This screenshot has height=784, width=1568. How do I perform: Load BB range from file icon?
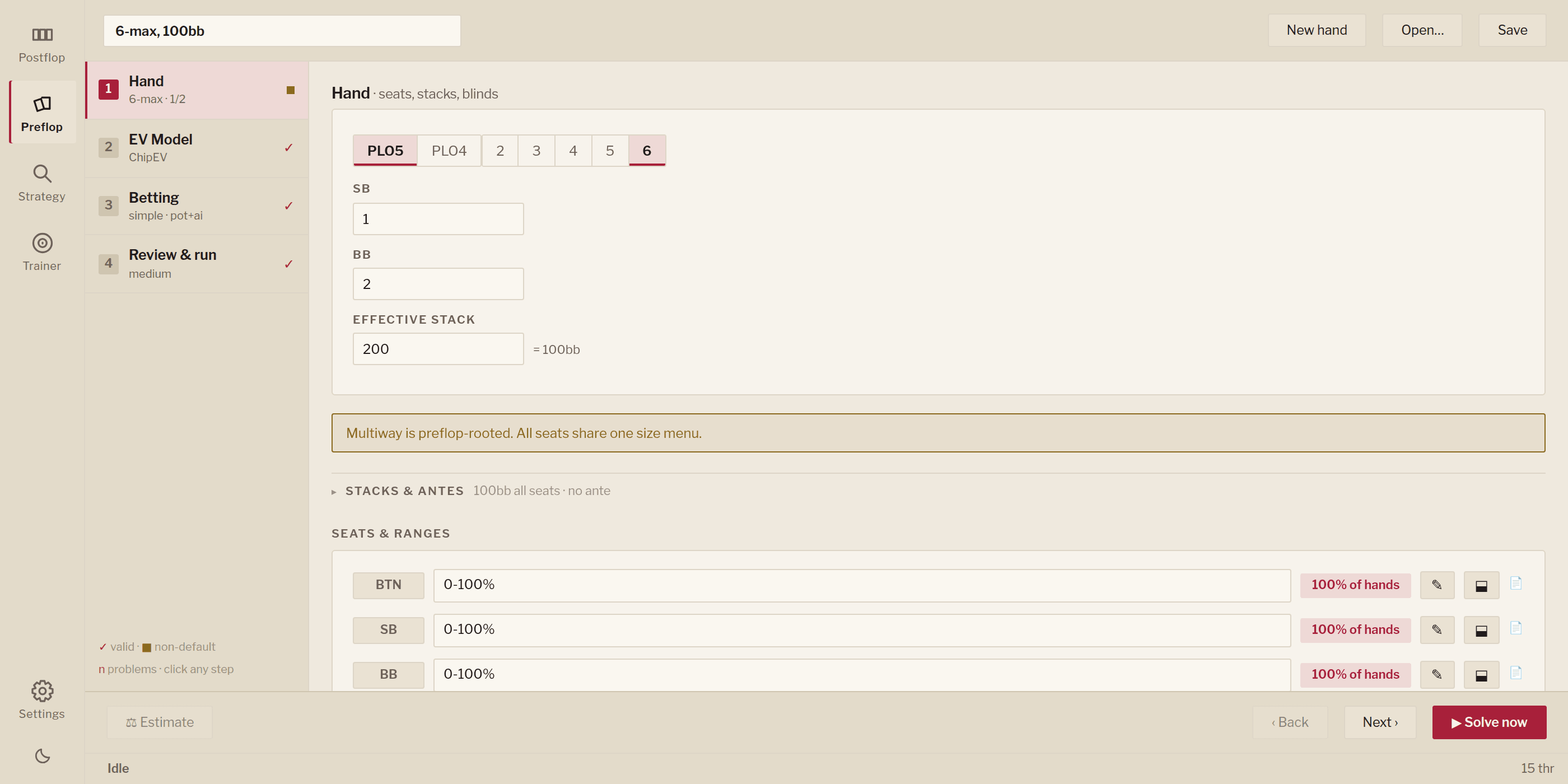coord(1516,673)
